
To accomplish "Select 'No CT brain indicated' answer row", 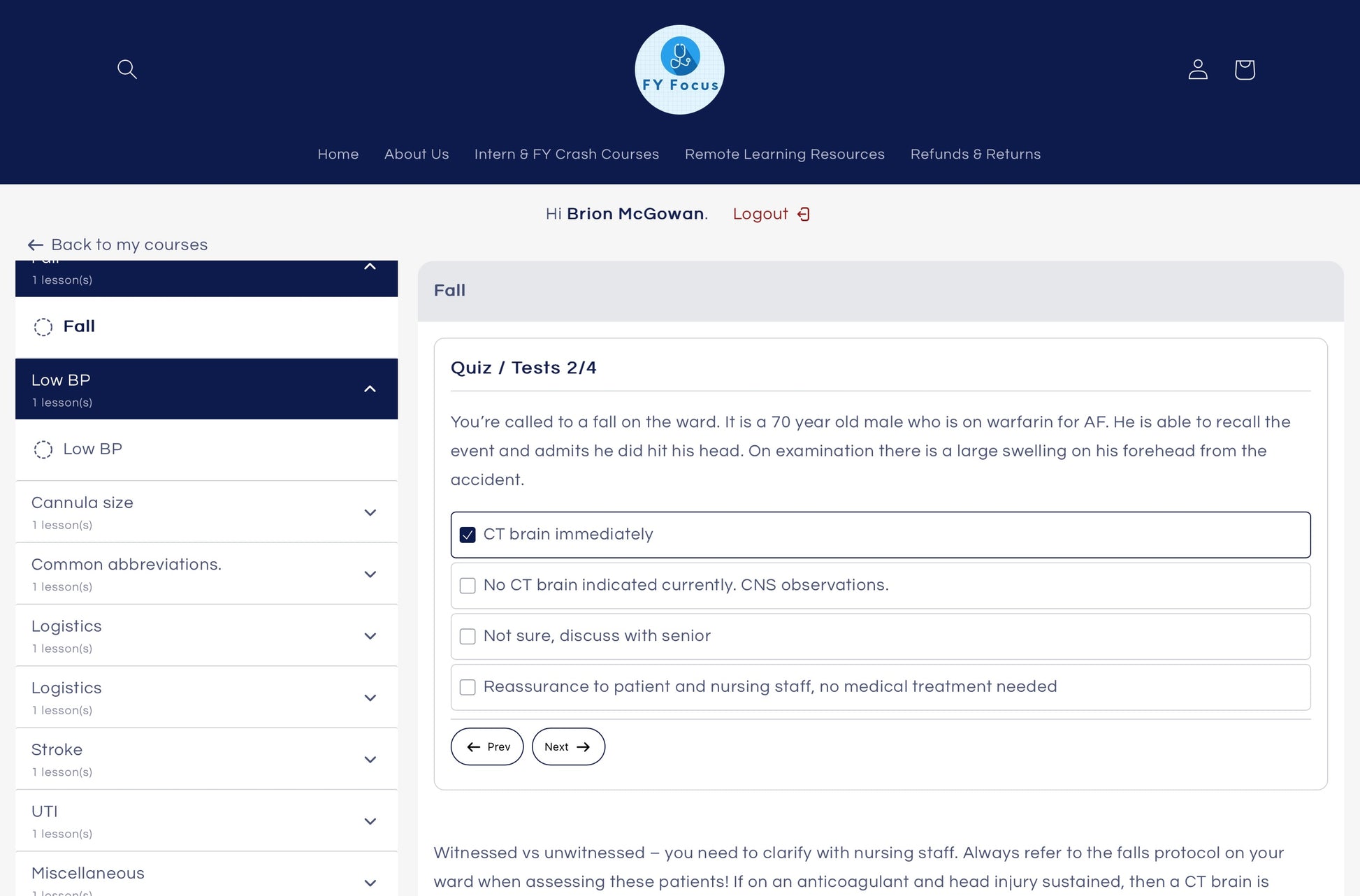I will 685,585.
